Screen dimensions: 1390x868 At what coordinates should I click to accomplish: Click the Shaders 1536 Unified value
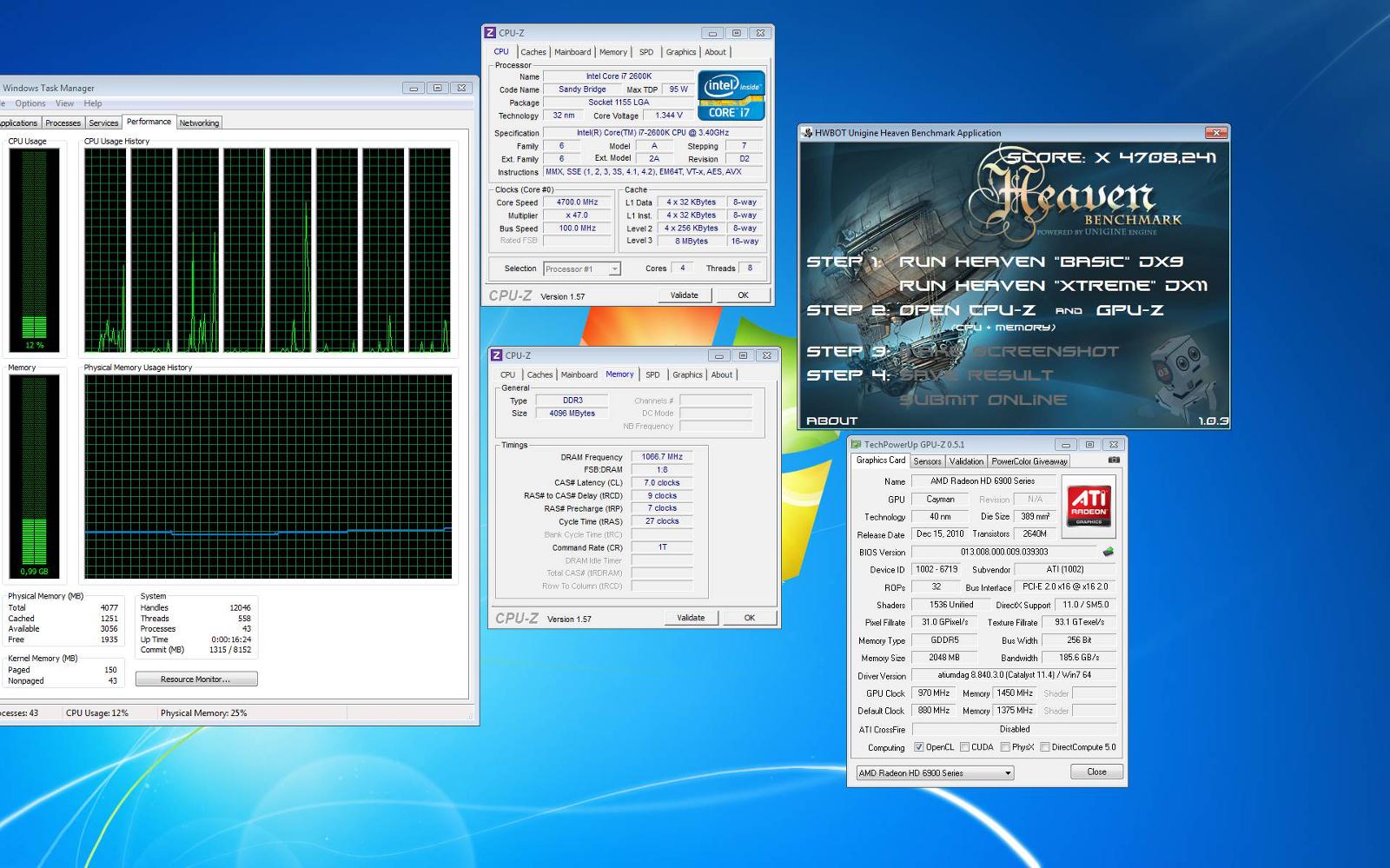click(x=951, y=605)
